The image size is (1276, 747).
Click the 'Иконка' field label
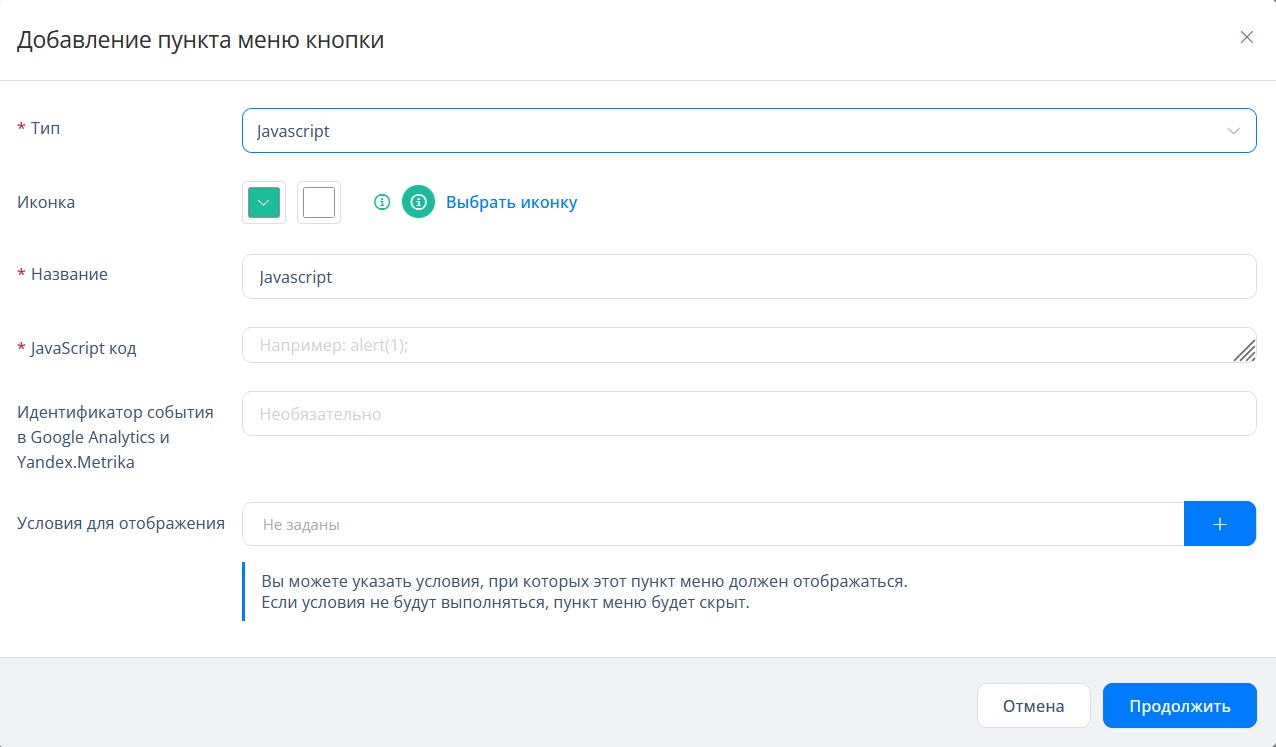point(46,202)
